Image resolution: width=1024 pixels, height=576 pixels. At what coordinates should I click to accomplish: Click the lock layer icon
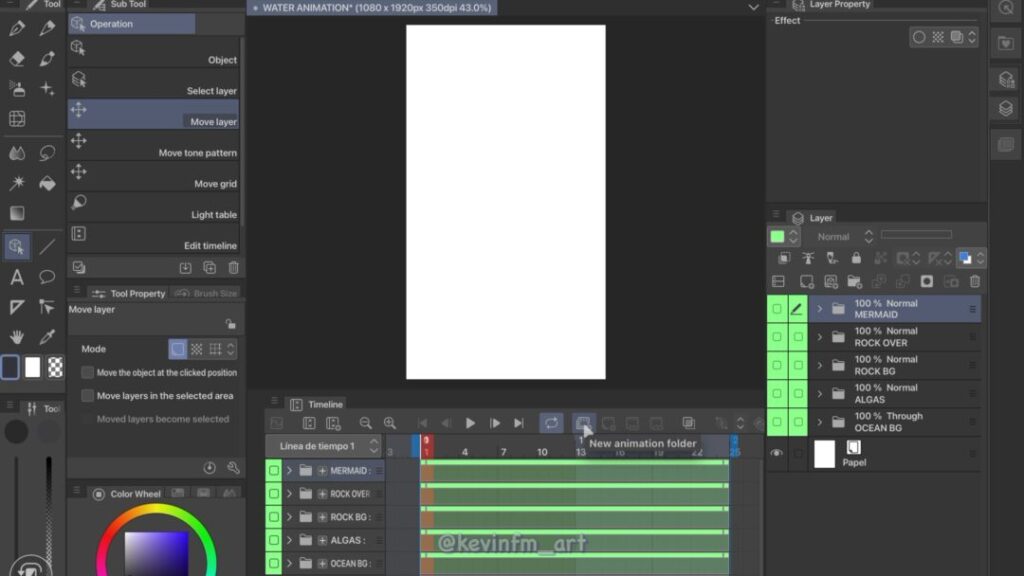click(x=856, y=258)
